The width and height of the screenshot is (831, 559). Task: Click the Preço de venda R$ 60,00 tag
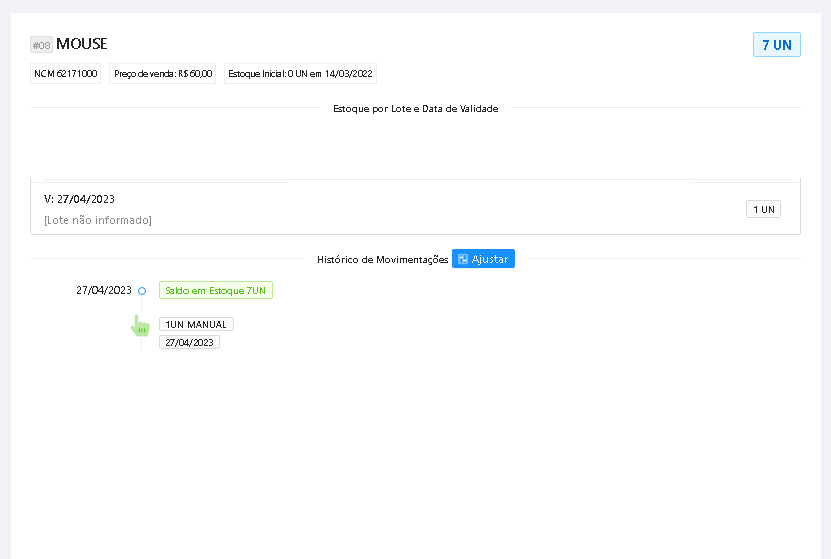click(163, 74)
